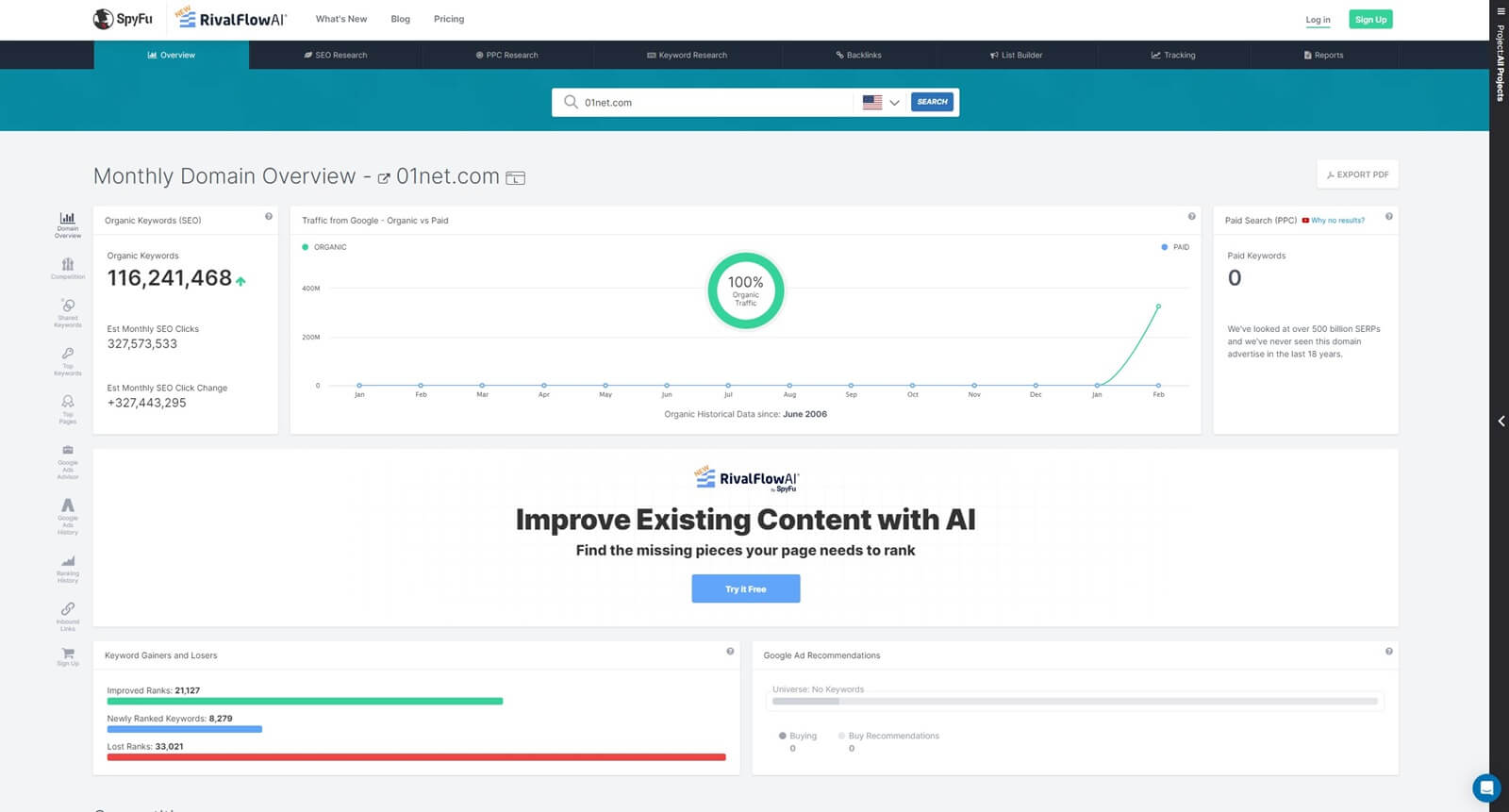Toggle the PAID legend series
This screenshot has height=812, width=1509.
pos(1175,247)
